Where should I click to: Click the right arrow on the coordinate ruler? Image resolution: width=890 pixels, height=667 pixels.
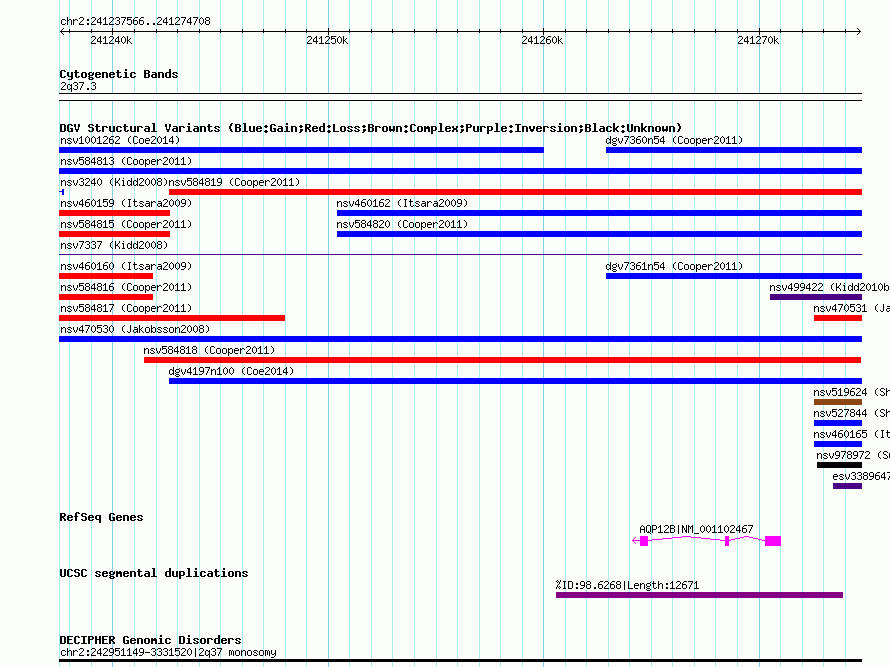click(858, 31)
